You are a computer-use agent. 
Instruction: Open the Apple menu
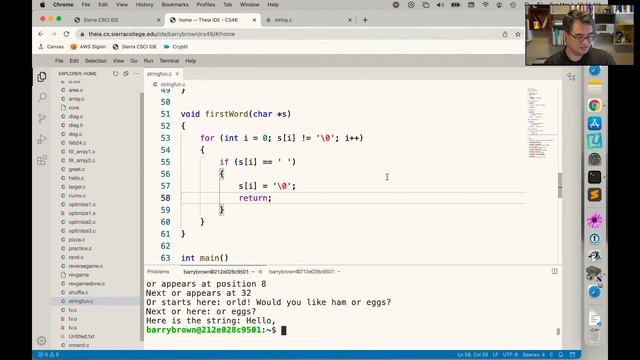pyautogui.click(x=42, y=5)
